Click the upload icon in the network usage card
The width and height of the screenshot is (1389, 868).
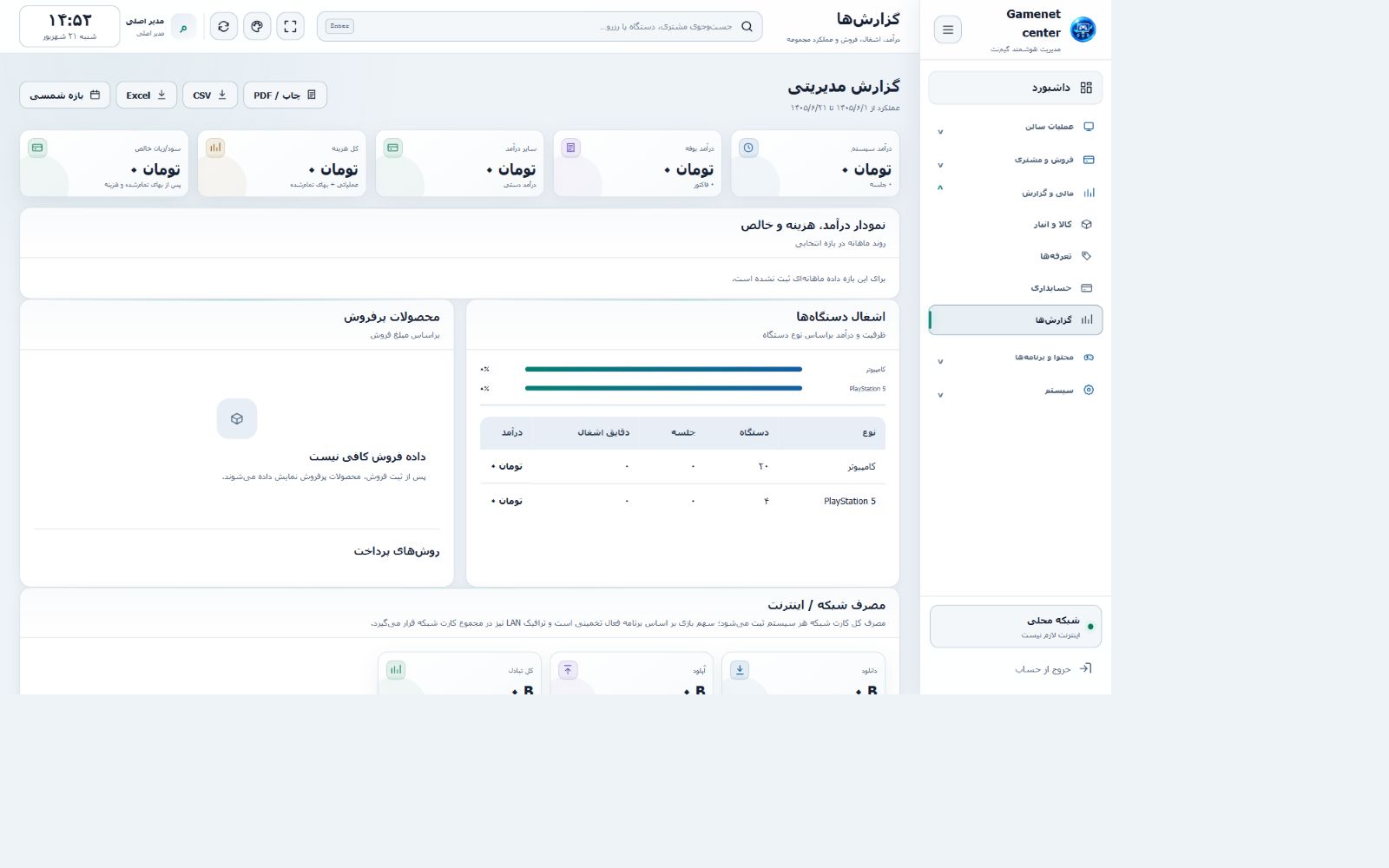(x=568, y=670)
